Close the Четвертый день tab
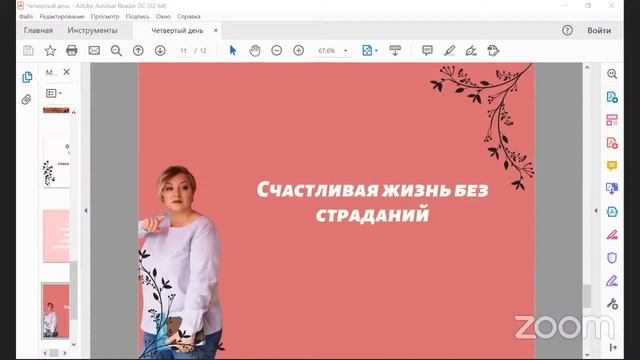This screenshot has width=640, height=360. coord(216,30)
